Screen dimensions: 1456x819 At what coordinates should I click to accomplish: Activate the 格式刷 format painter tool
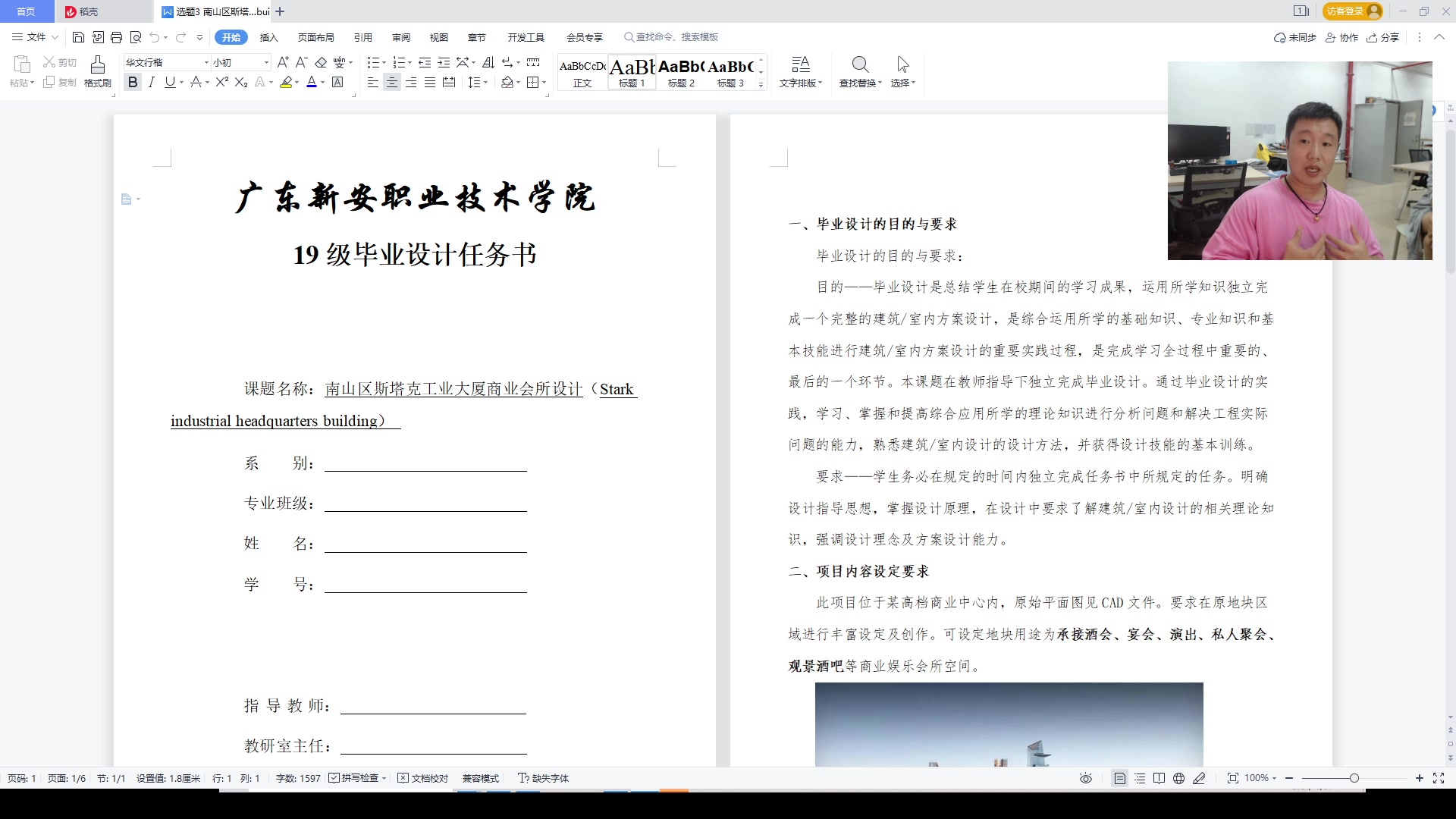tap(97, 72)
